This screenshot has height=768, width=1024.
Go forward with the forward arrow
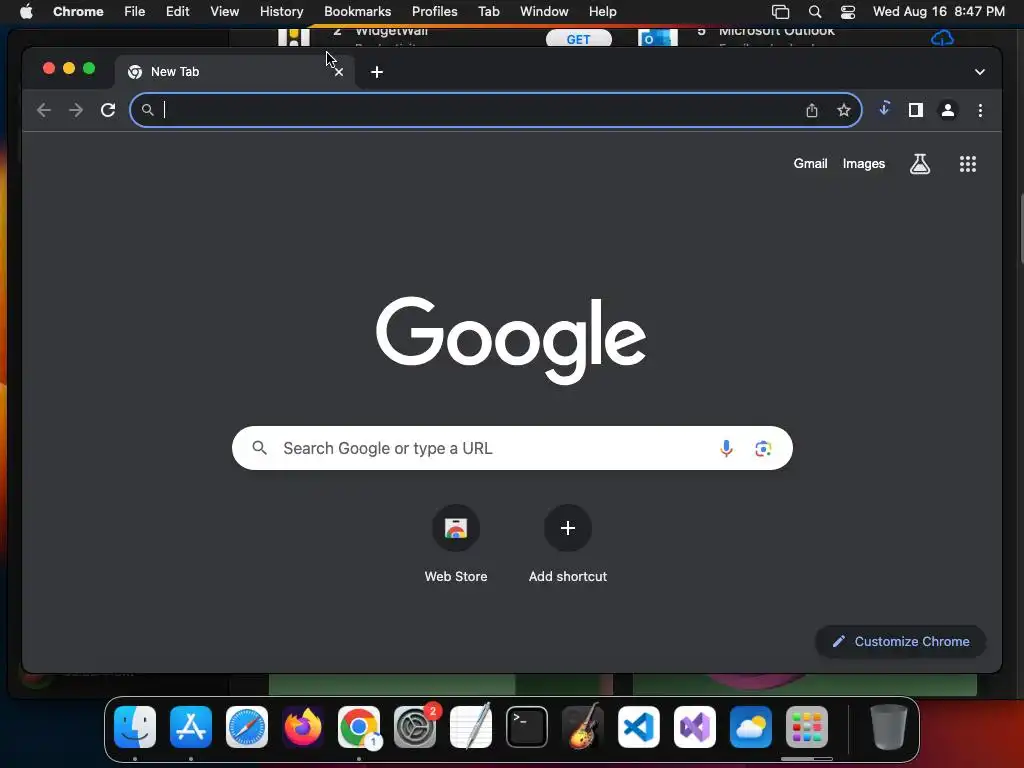pos(76,110)
